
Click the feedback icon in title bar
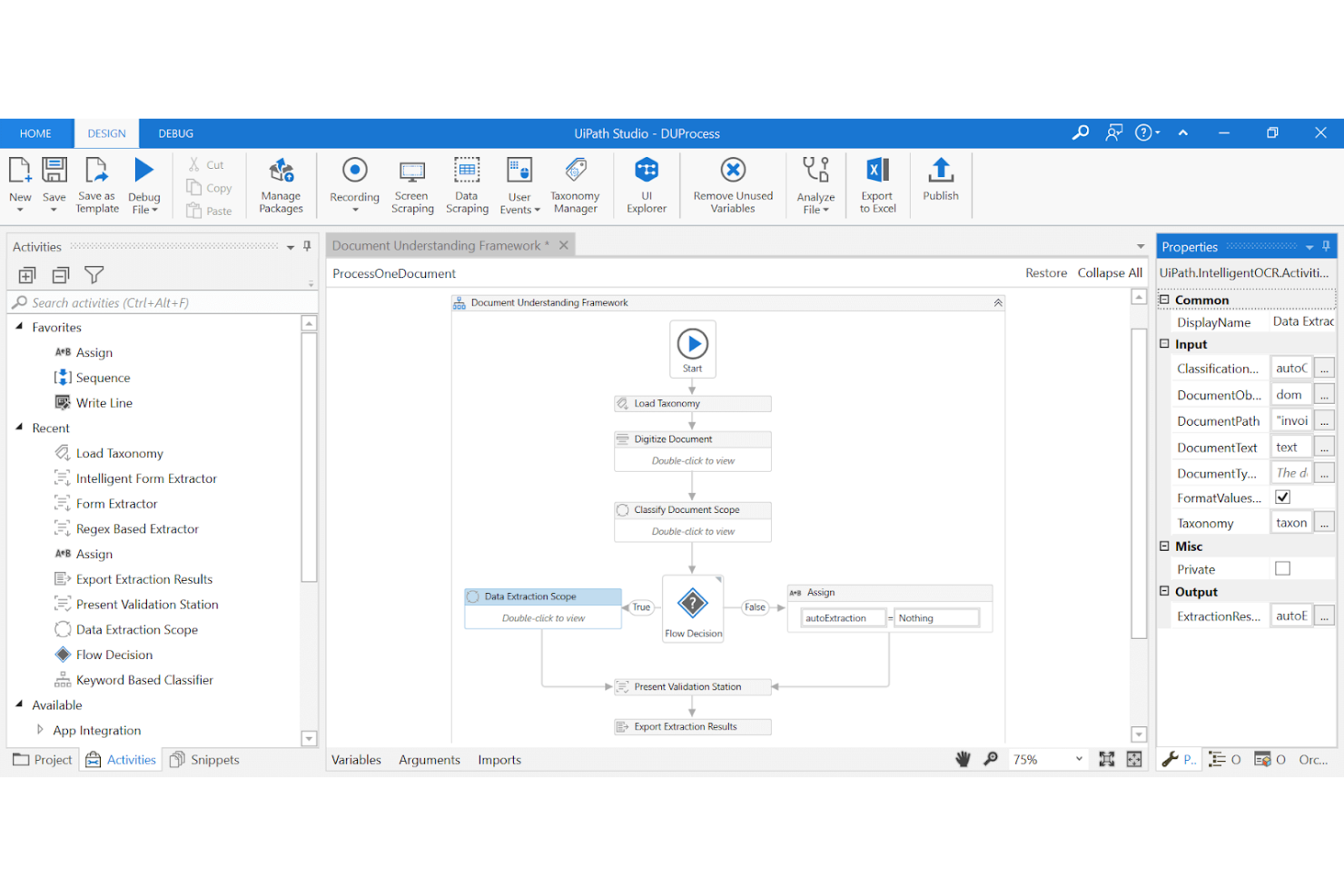[x=1114, y=133]
